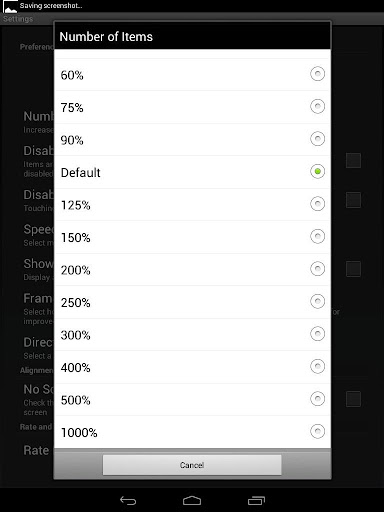384x512 pixels.
Task: Select the 250% option
Action: click(x=192, y=302)
